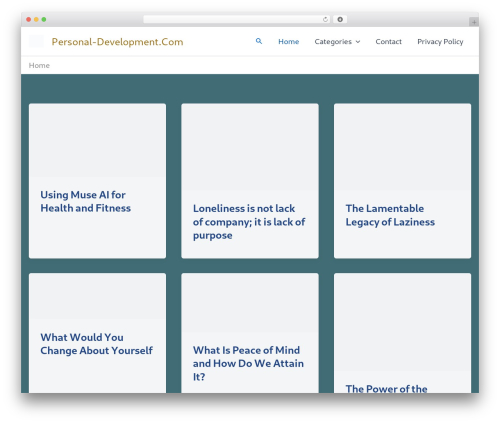The width and height of the screenshot is (500, 423).
Task: Click the browser extension icon beside address bar
Action: pos(340,19)
